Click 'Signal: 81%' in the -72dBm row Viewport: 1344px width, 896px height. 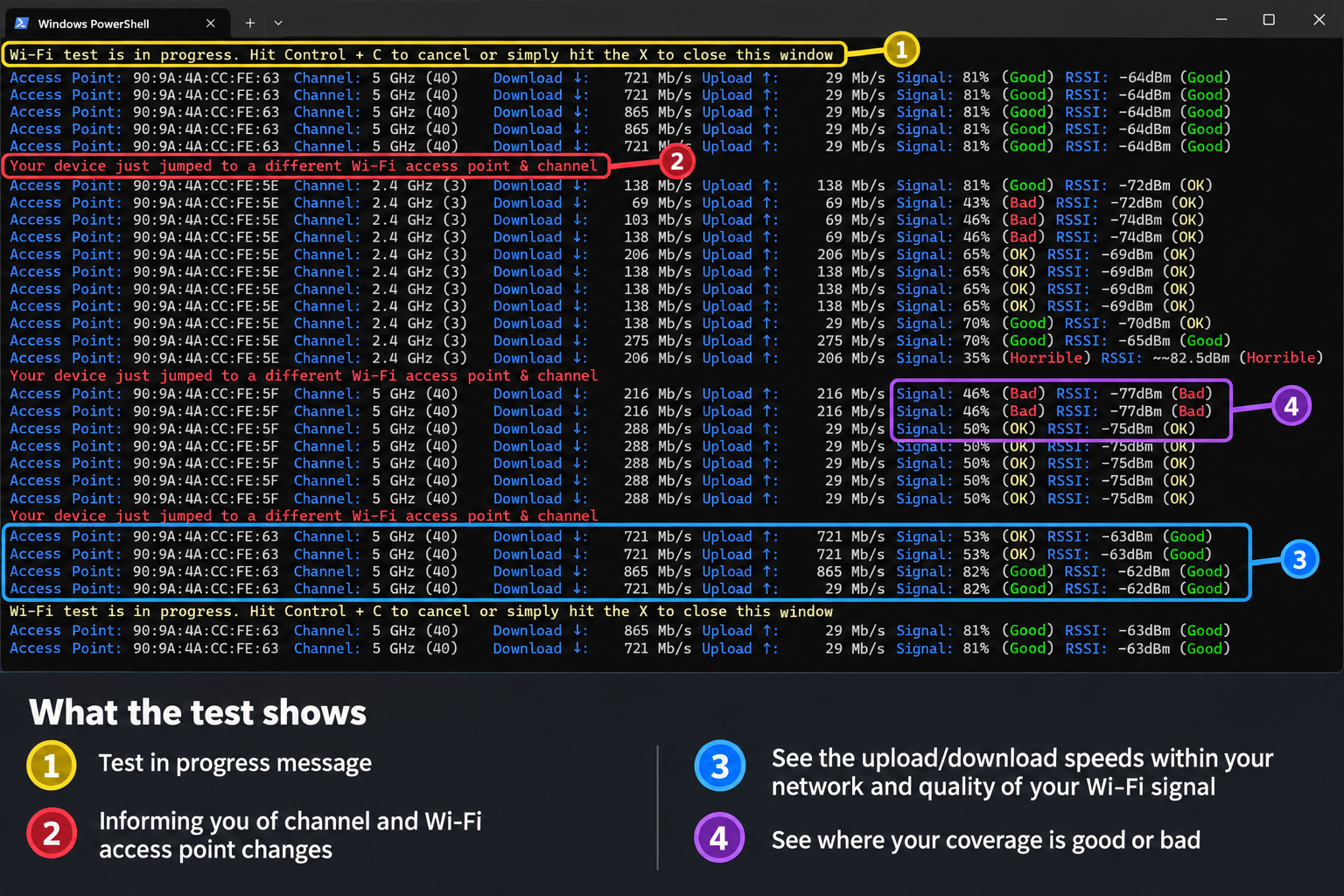click(943, 185)
